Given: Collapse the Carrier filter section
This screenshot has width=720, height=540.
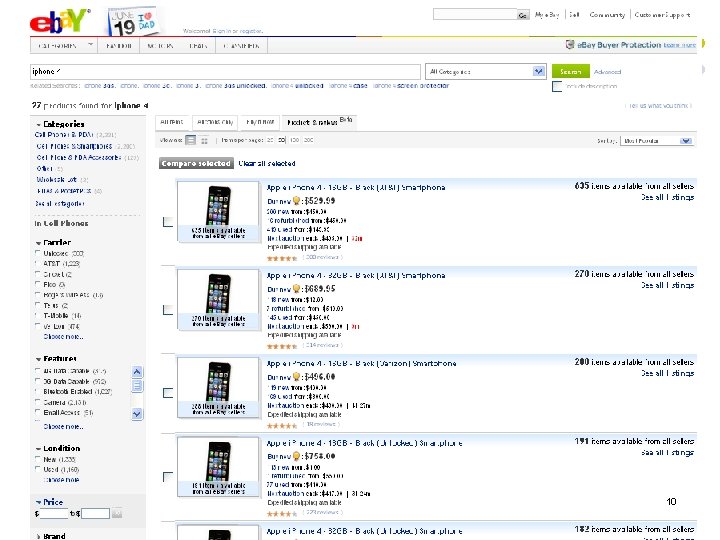Looking at the screenshot, I should (39, 243).
